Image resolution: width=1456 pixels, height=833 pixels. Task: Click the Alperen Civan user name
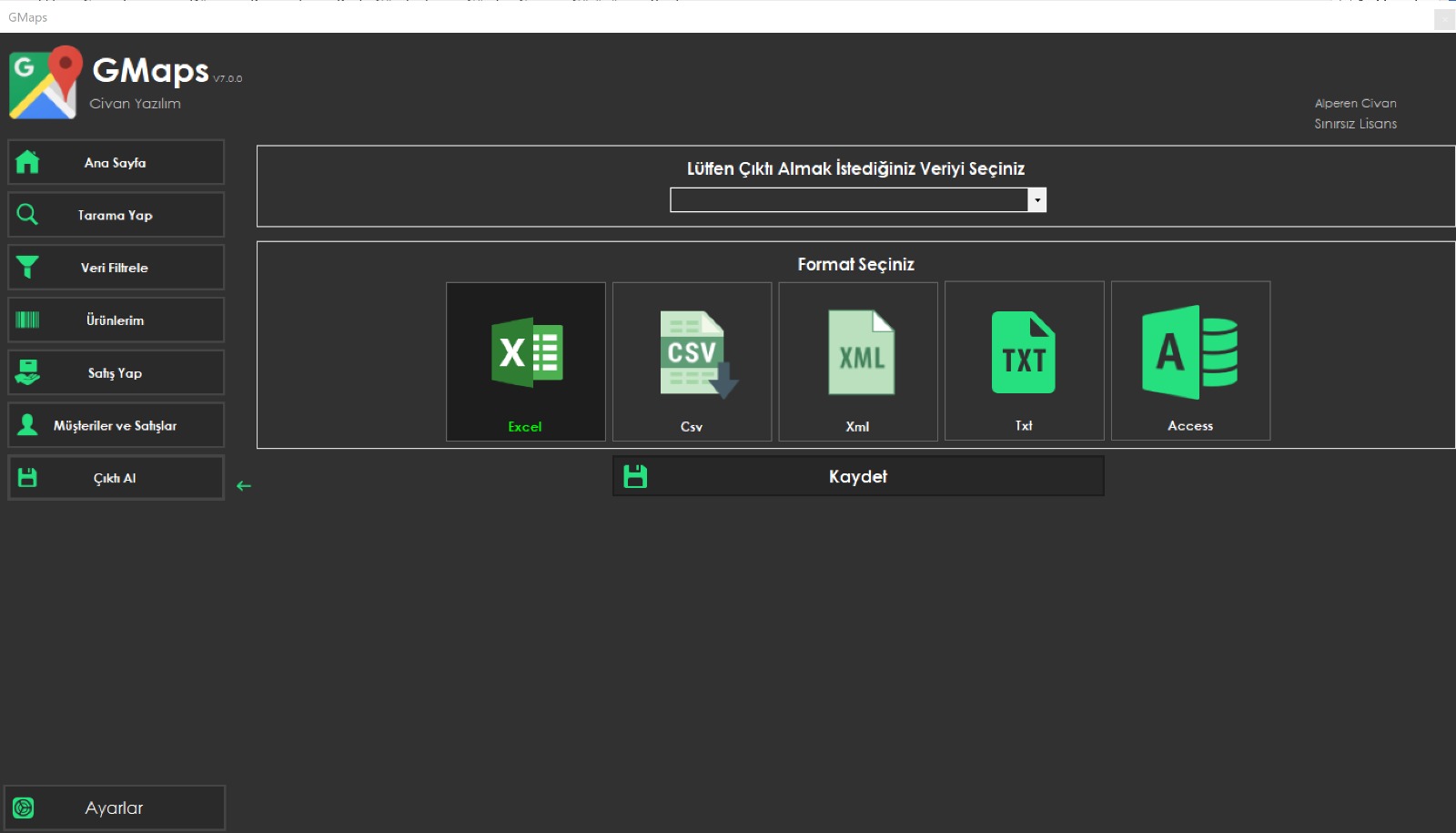(x=1355, y=104)
